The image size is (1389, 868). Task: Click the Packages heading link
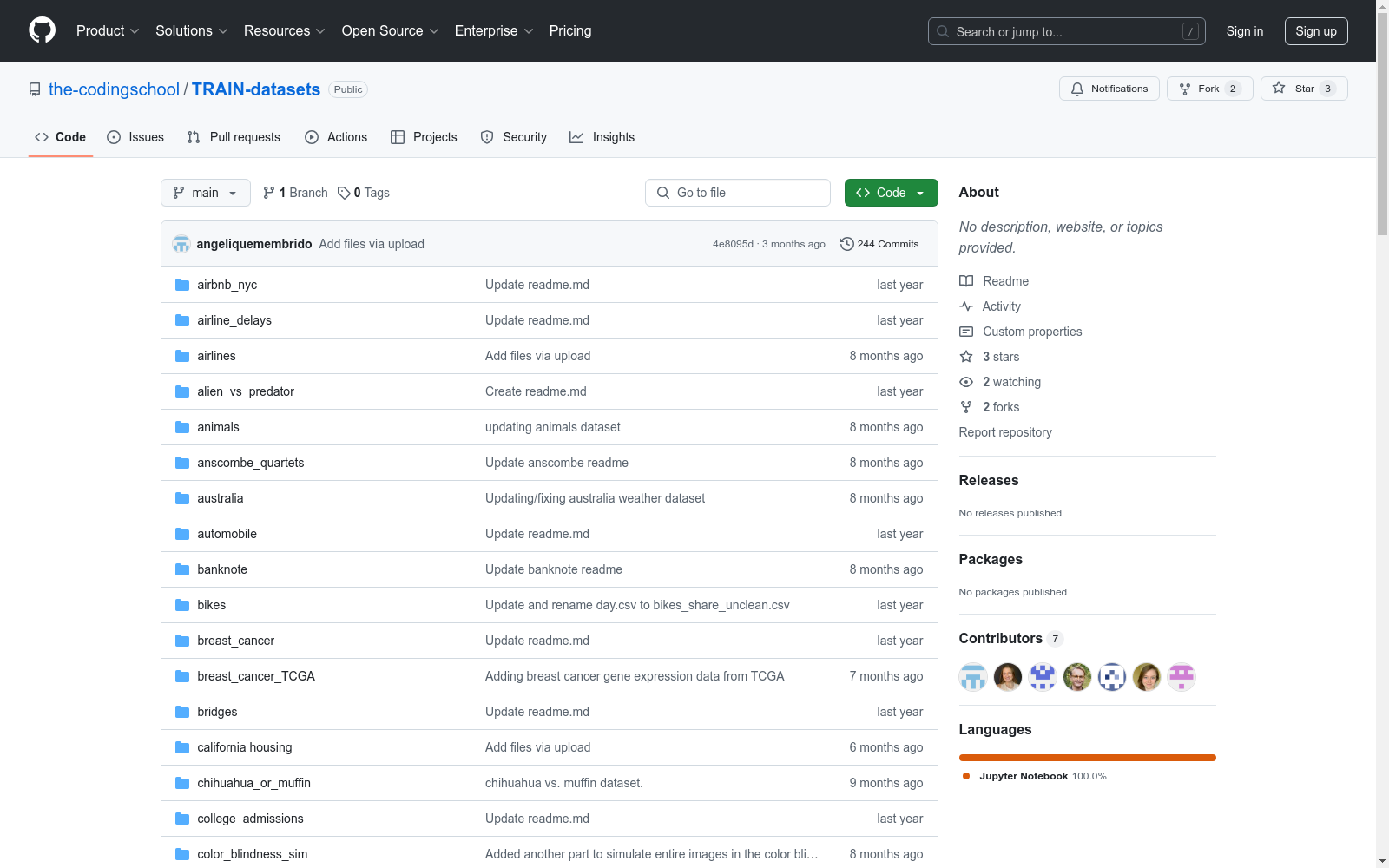pos(991,560)
